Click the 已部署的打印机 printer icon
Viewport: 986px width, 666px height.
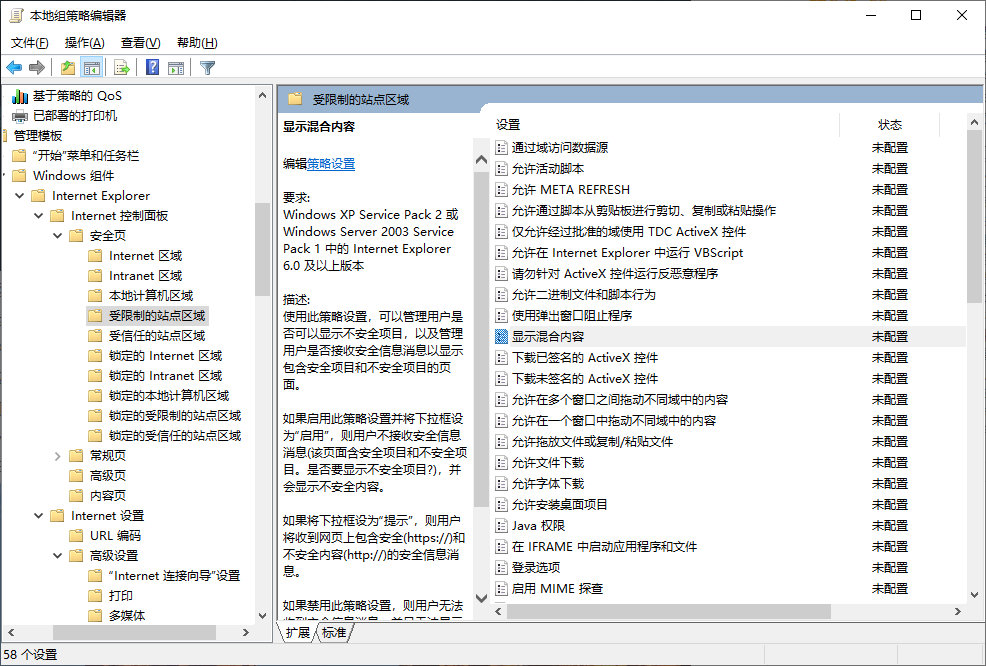pyautogui.click(x=20, y=116)
